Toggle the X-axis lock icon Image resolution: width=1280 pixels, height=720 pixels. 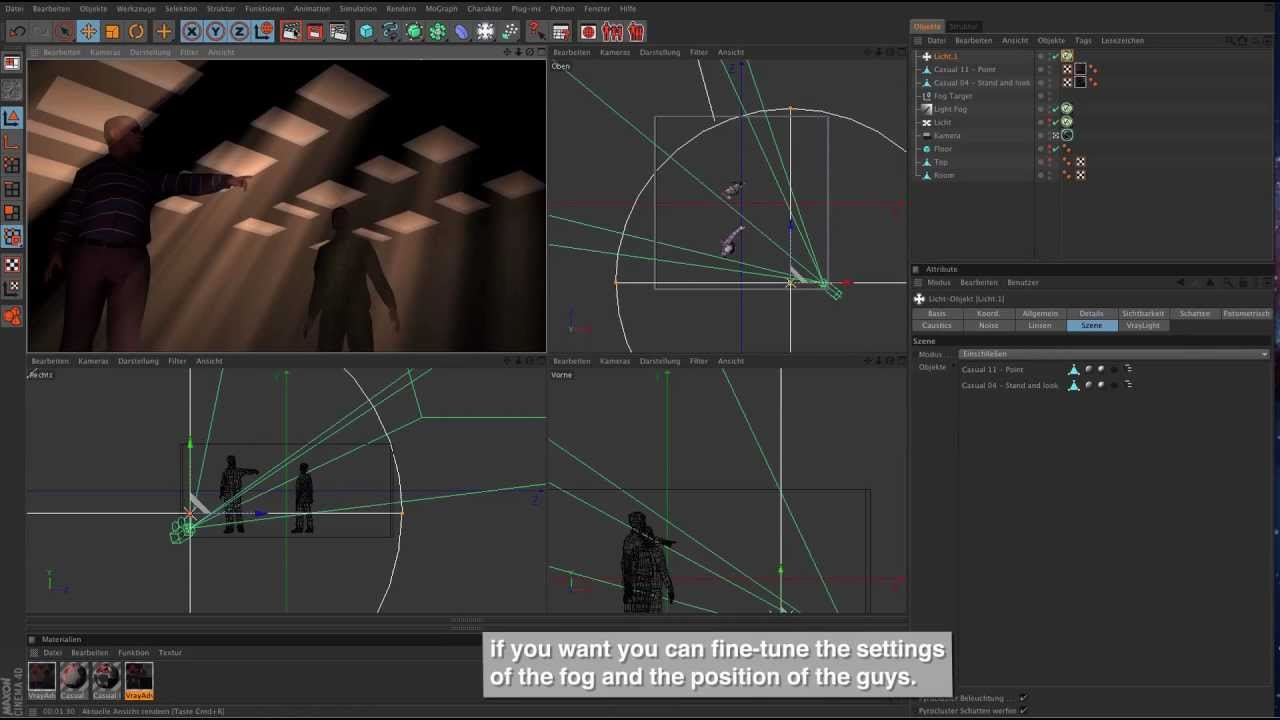[x=192, y=32]
